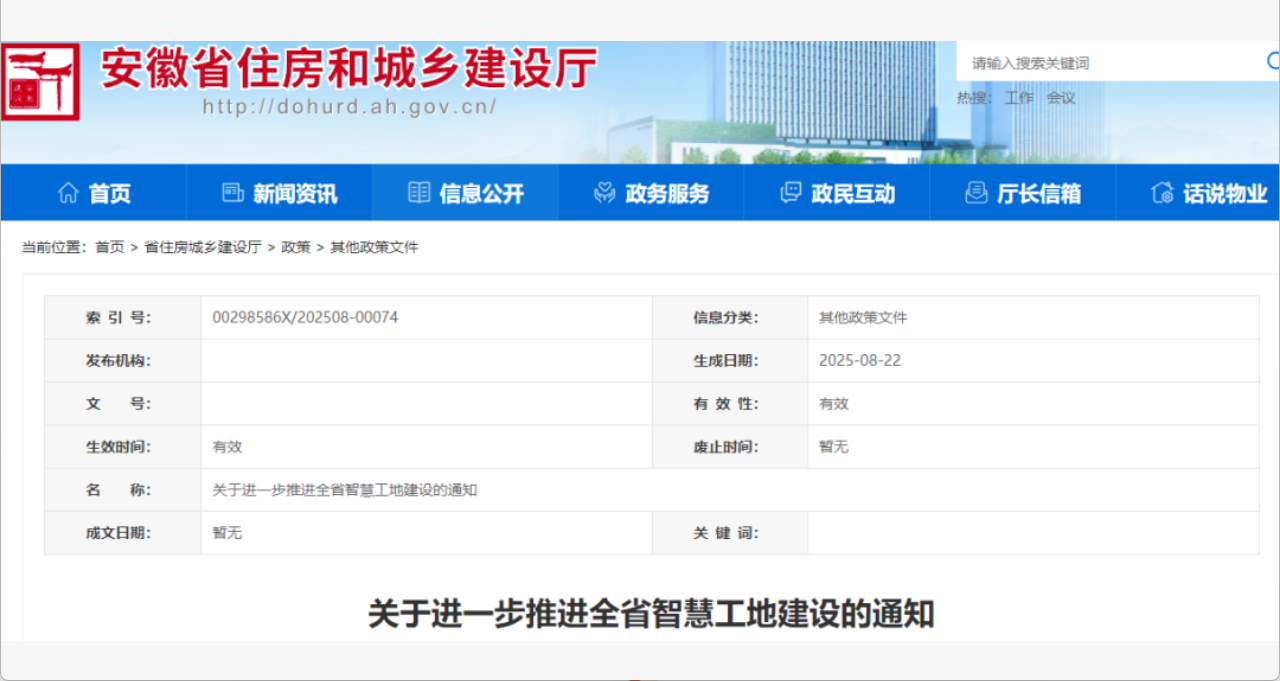
Task: Click the property icon beside 话说物业
Action: pos(1162,193)
